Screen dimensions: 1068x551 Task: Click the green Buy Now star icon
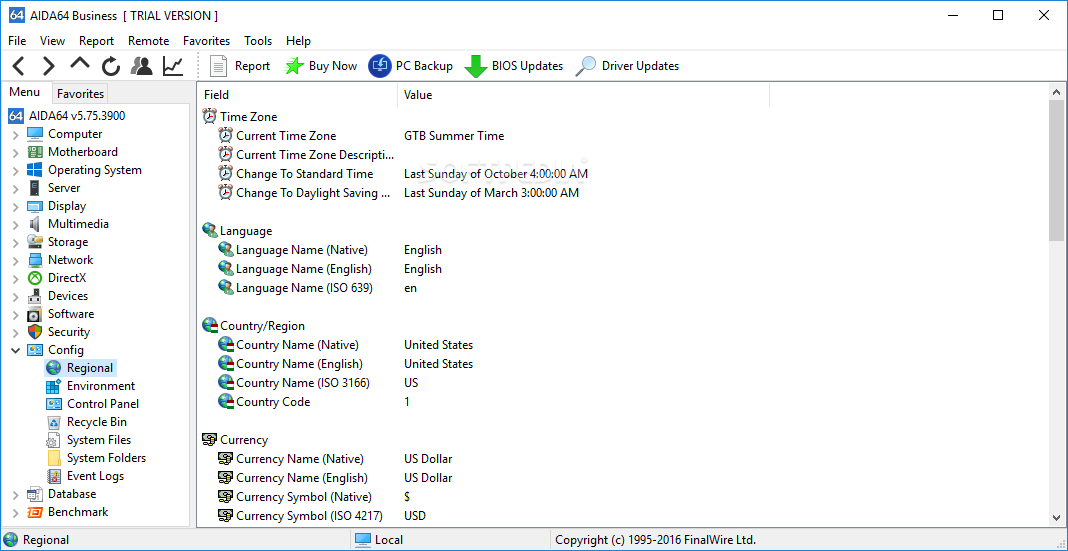coord(294,66)
